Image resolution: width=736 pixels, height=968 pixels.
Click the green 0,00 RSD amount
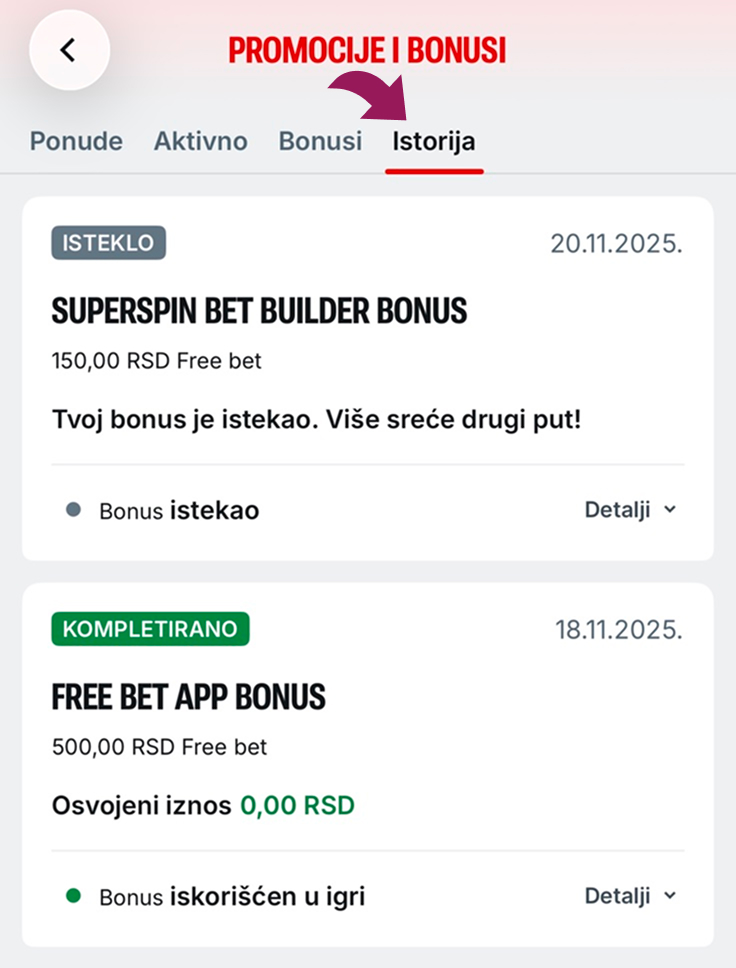[x=298, y=806]
